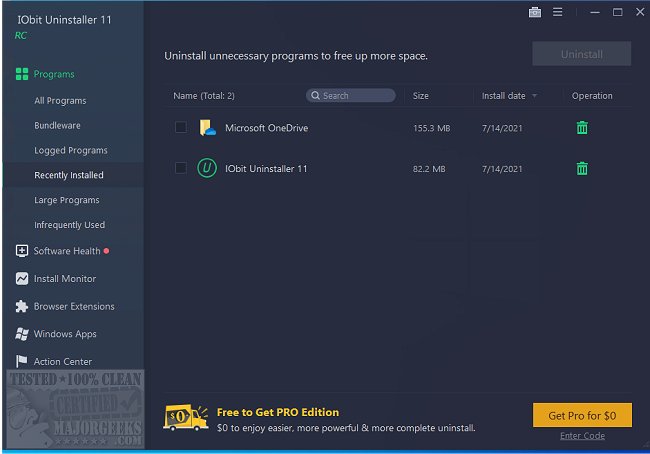650x454 pixels.
Task: Click the Software Health icon
Action: point(22,251)
